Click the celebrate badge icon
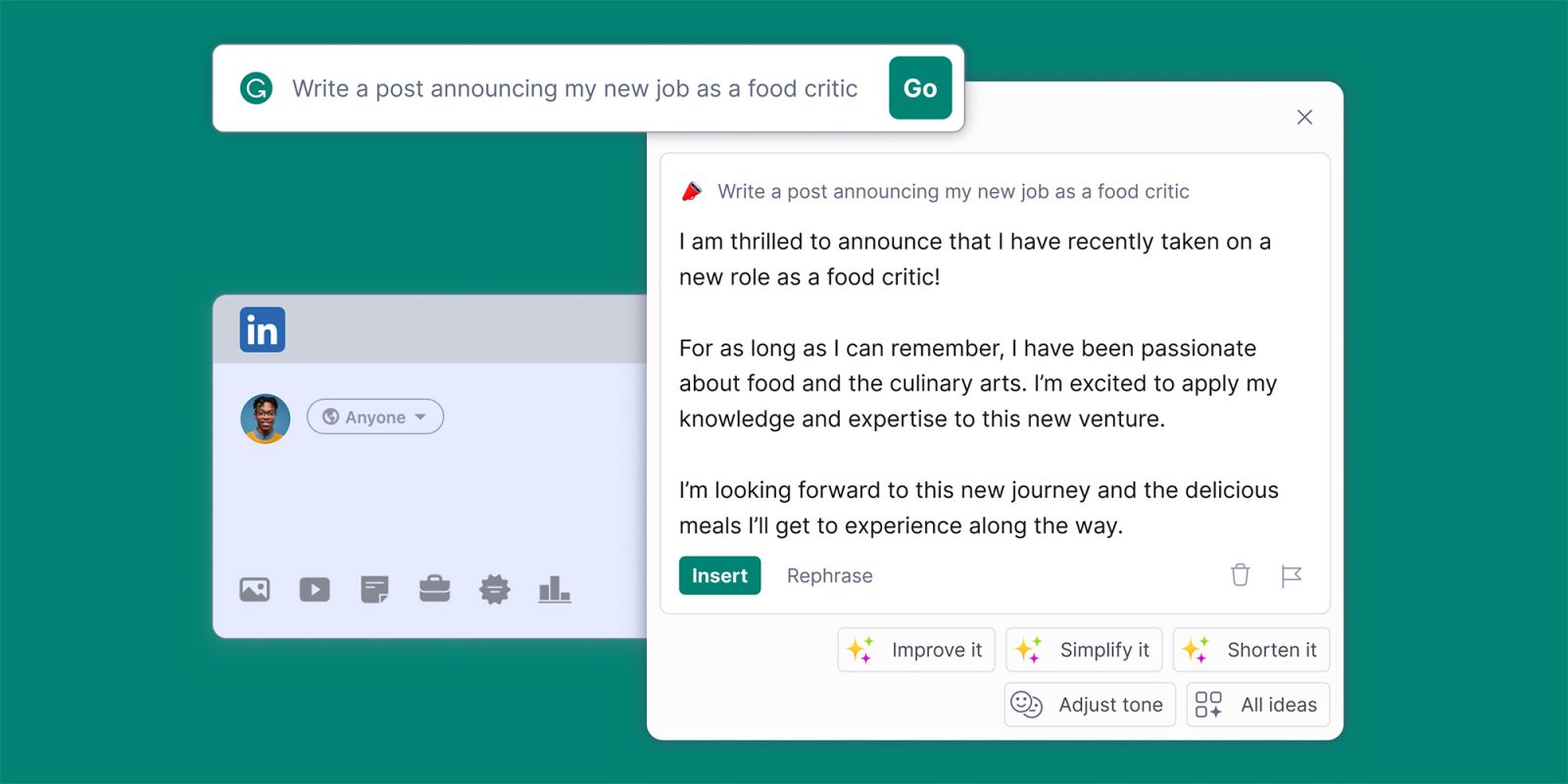The height and width of the screenshot is (784, 1568). [495, 589]
